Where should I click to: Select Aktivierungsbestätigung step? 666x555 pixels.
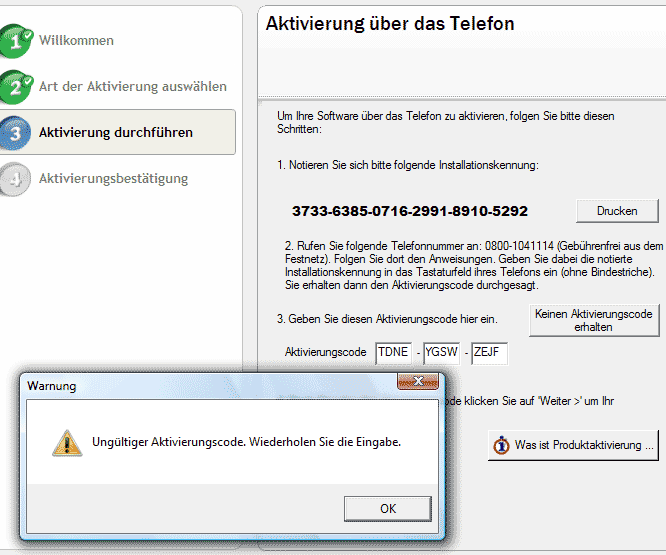113,179
